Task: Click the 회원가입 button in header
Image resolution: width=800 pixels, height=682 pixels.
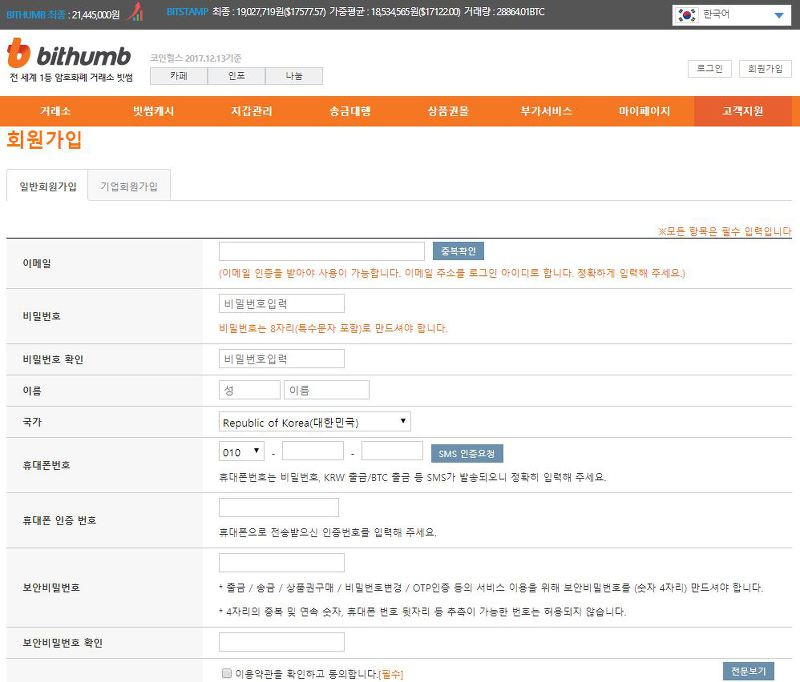Action: coord(765,69)
